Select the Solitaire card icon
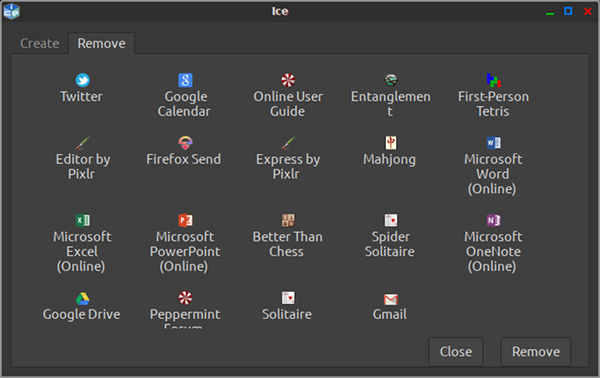The height and width of the screenshot is (378, 600). 288,298
